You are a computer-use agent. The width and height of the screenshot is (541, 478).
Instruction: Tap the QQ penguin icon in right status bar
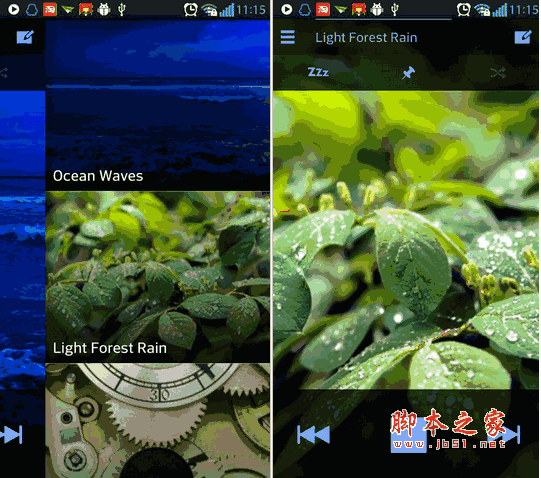point(305,9)
